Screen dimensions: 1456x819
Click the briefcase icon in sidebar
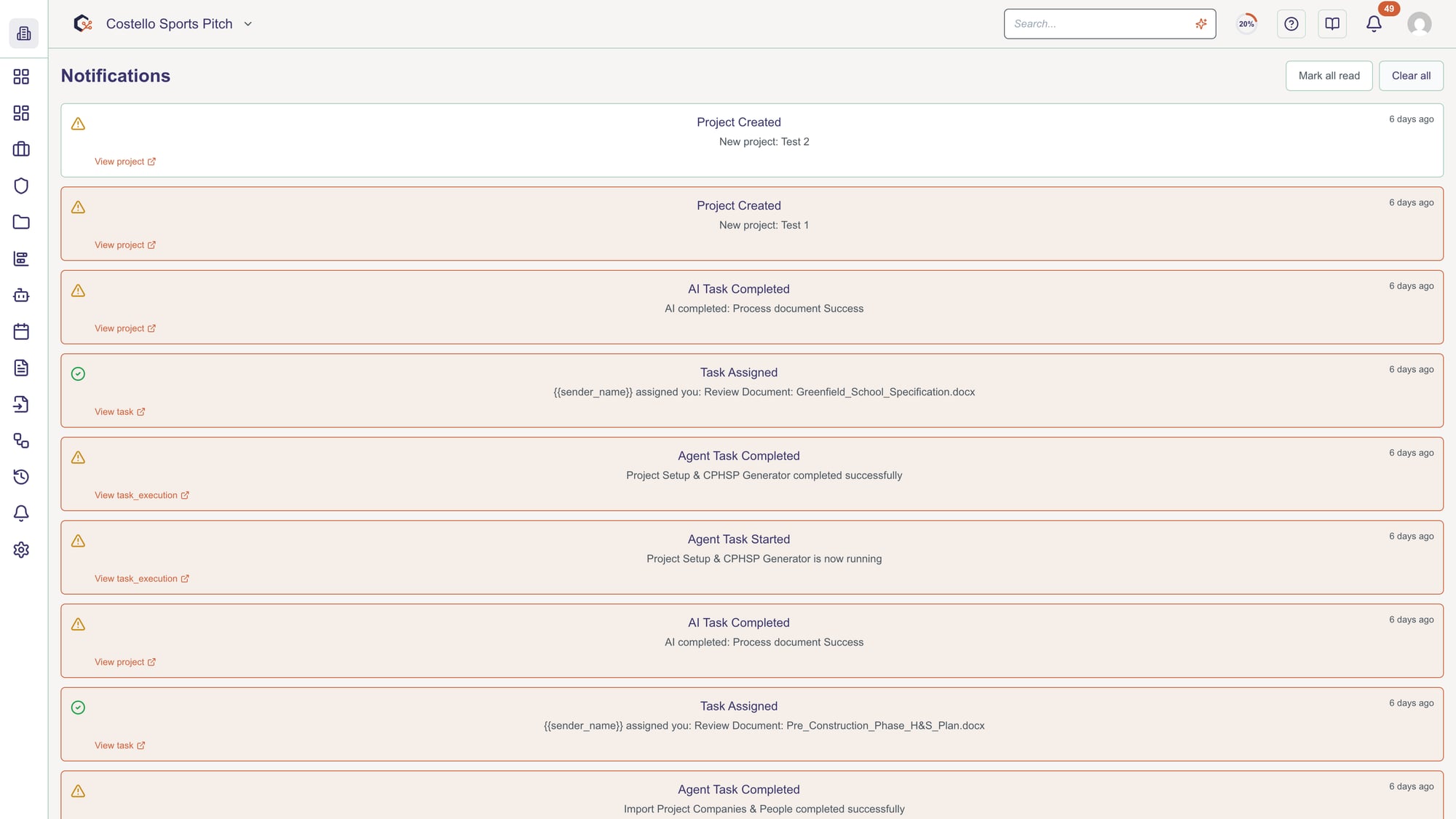pos(21,149)
